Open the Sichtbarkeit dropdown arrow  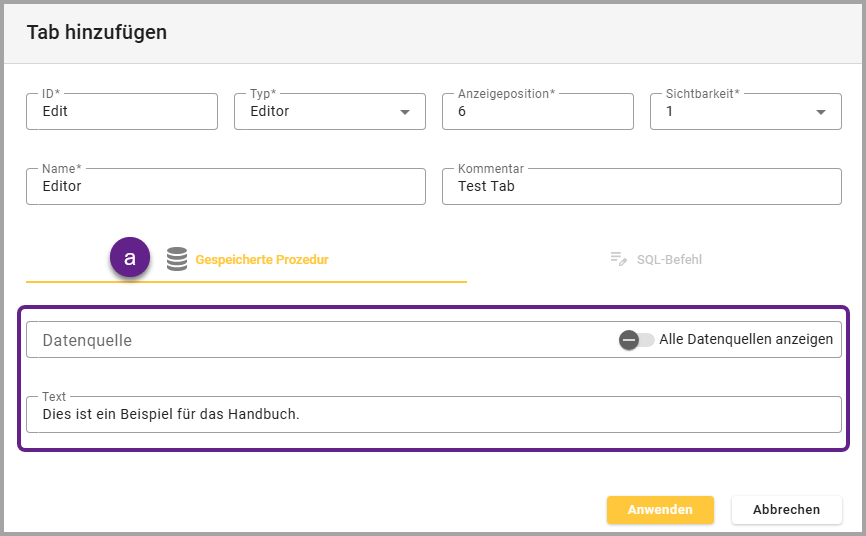(821, 112)
